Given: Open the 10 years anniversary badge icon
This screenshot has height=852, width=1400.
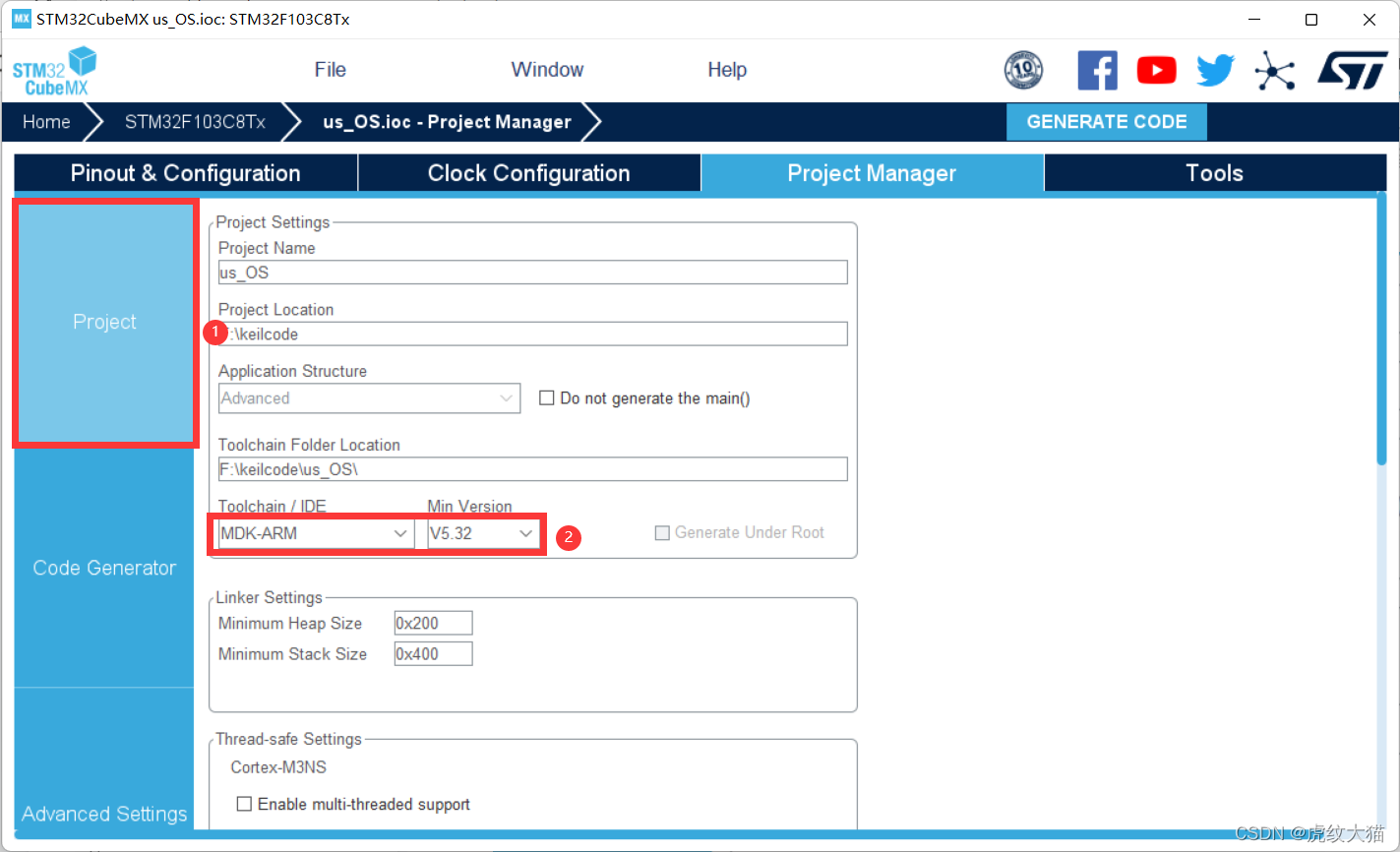Looking at the screenshot, I should [1023, 70].
